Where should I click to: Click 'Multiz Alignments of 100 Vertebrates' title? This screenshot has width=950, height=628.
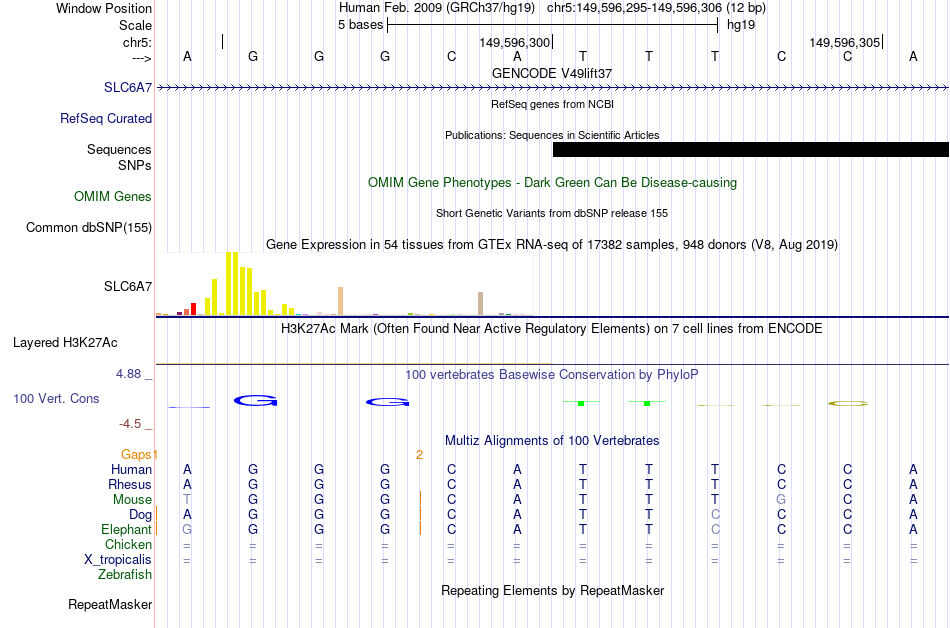(552, 440)
